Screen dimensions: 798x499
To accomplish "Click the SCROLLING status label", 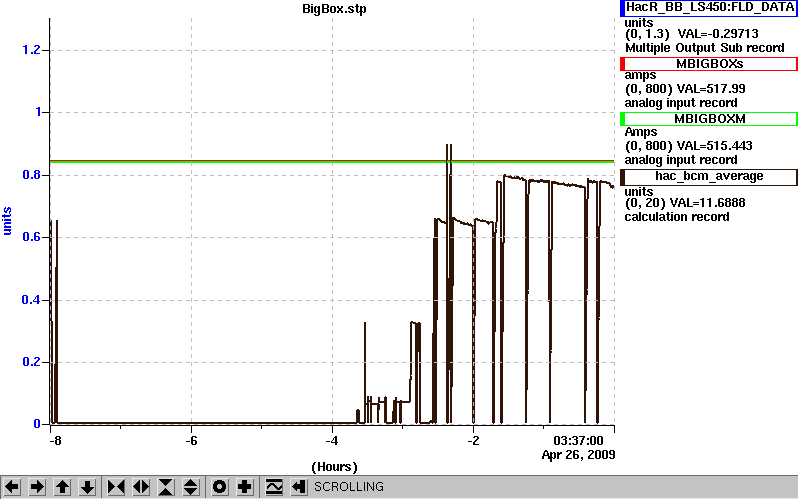I will [x=349, y=487].
